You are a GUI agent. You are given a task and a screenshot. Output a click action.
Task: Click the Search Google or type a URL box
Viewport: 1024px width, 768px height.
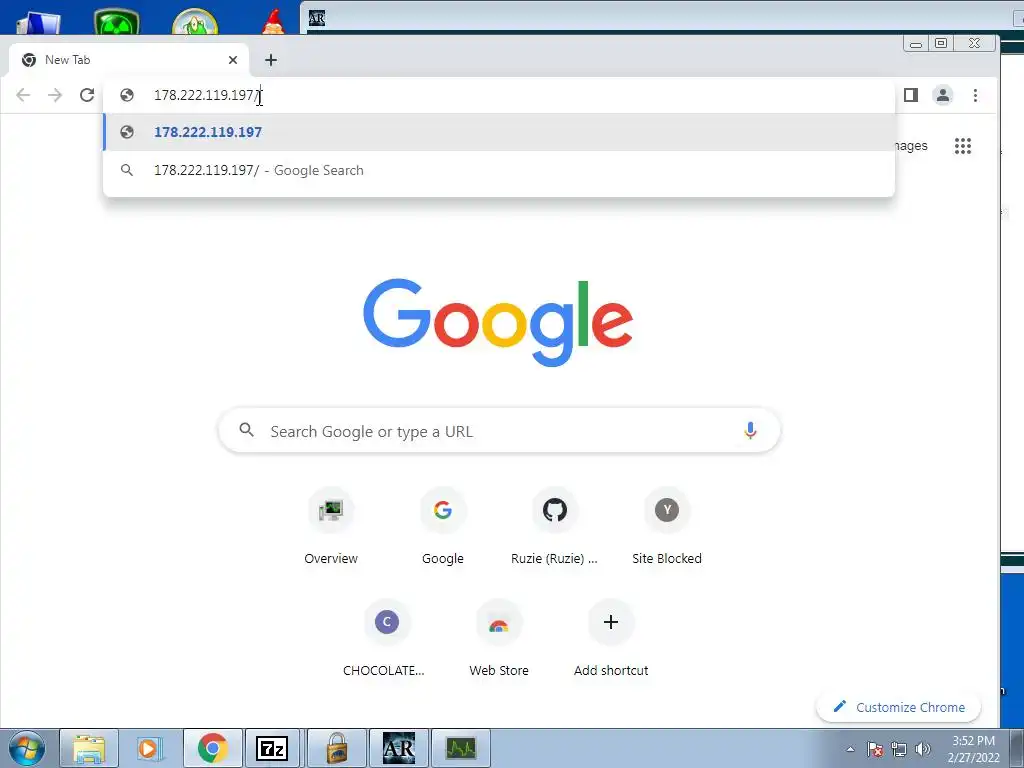click(x=499, y=431)
